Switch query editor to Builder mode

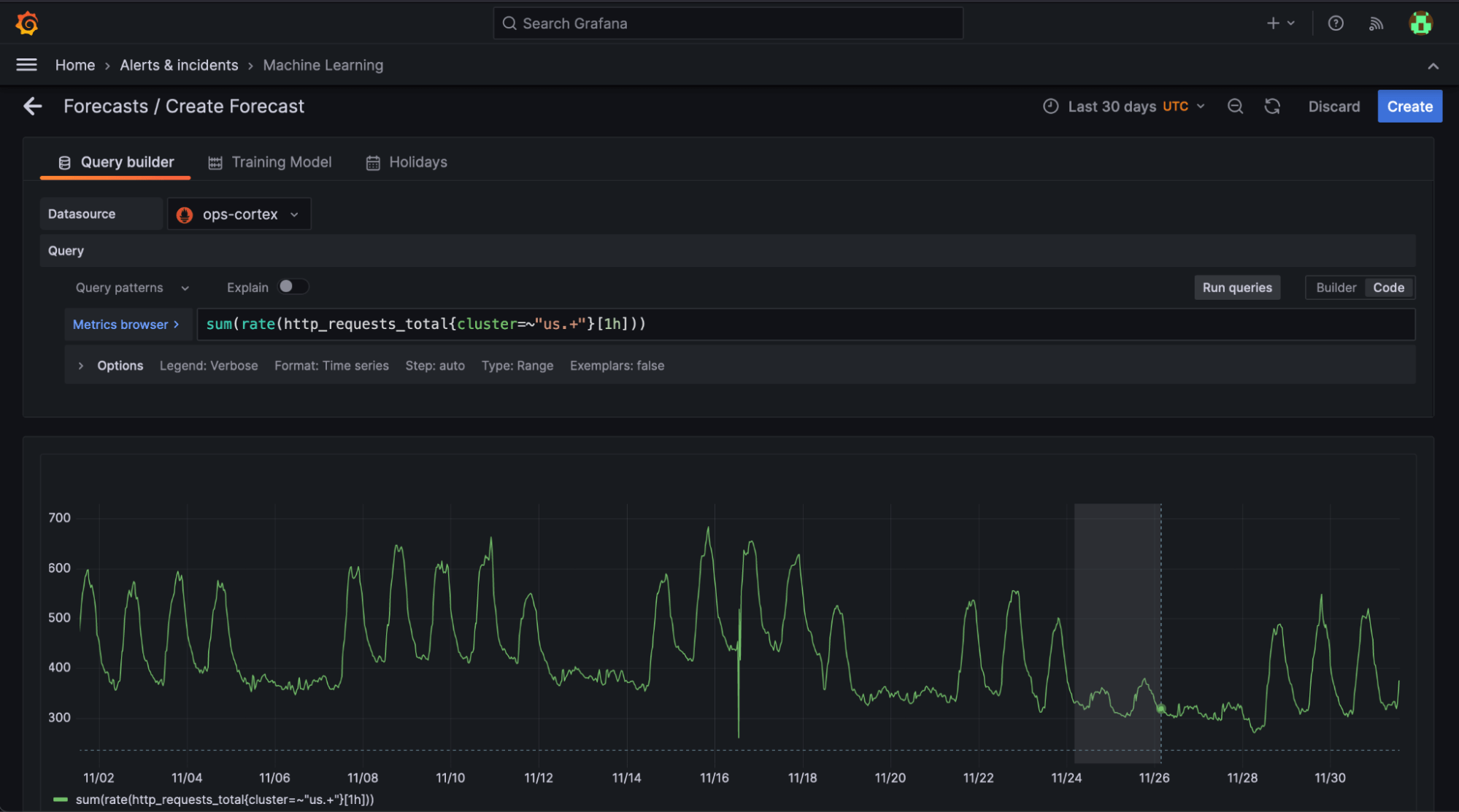click(1335, 287)
